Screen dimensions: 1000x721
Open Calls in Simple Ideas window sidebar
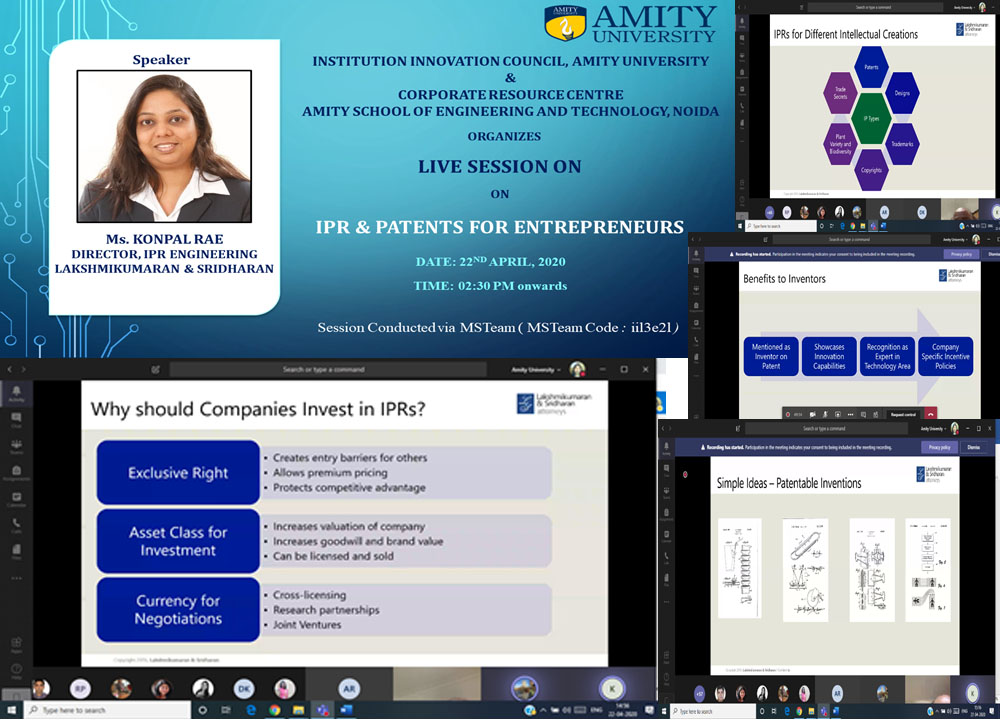(x=666, y=558)
